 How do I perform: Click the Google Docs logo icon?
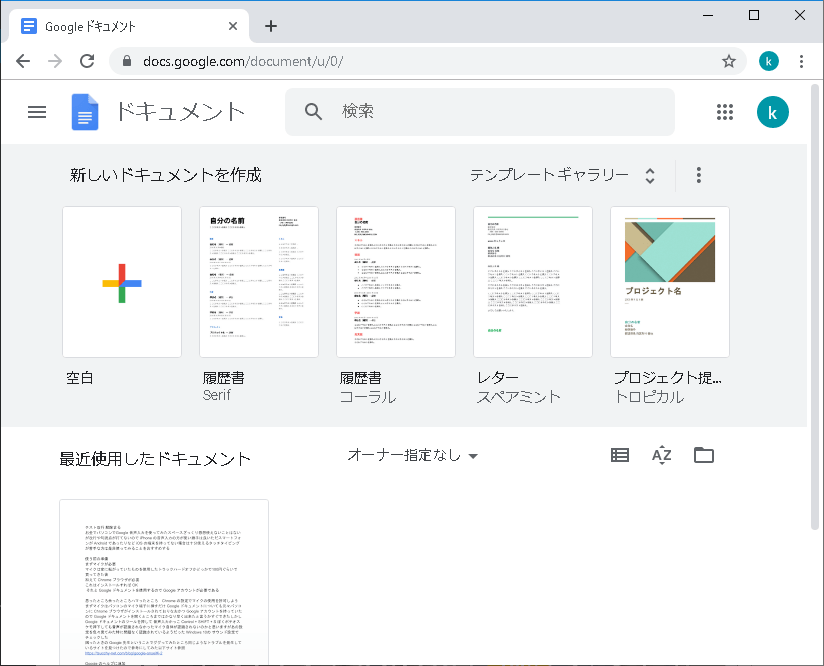[85, 112]
